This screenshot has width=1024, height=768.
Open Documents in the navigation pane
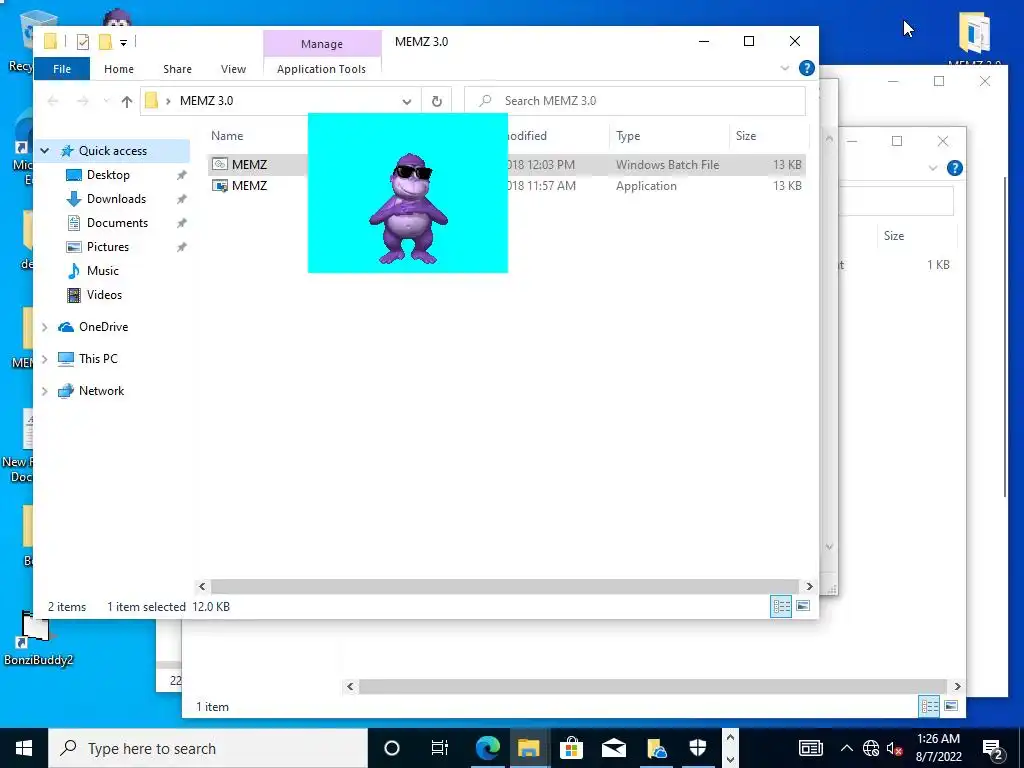point(117,223)
